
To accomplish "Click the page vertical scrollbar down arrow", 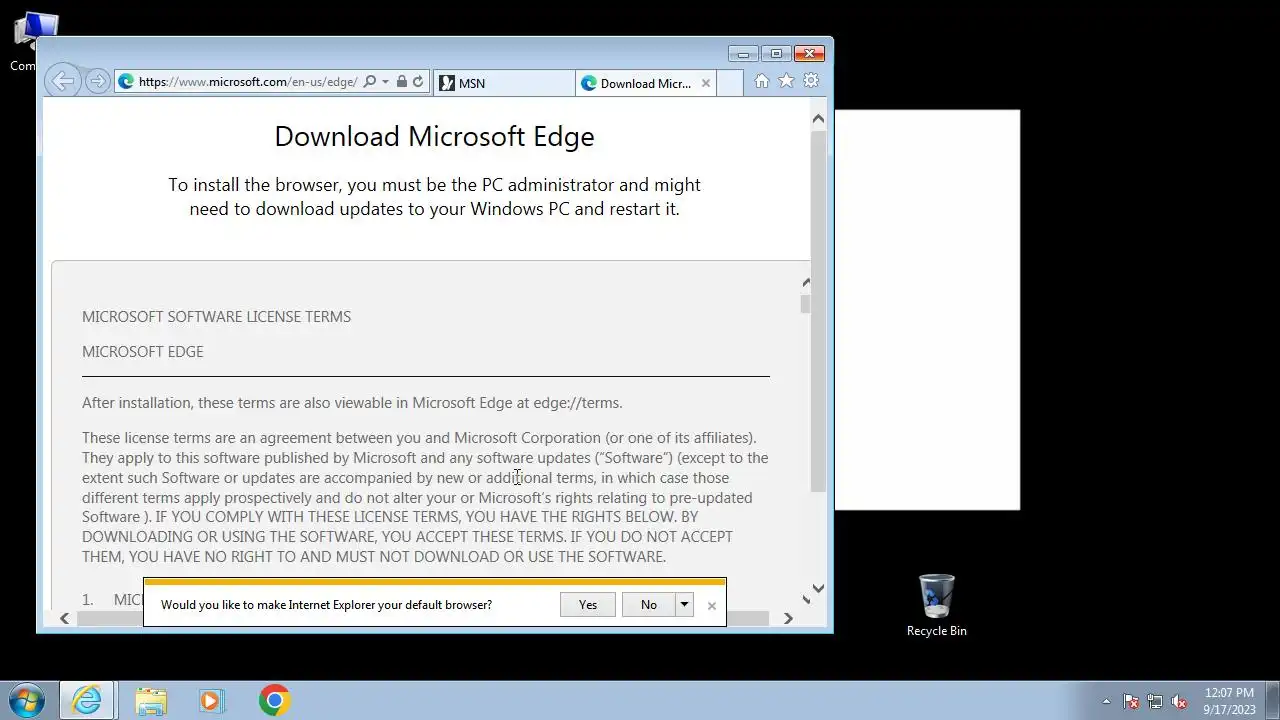I will point(818,588).
